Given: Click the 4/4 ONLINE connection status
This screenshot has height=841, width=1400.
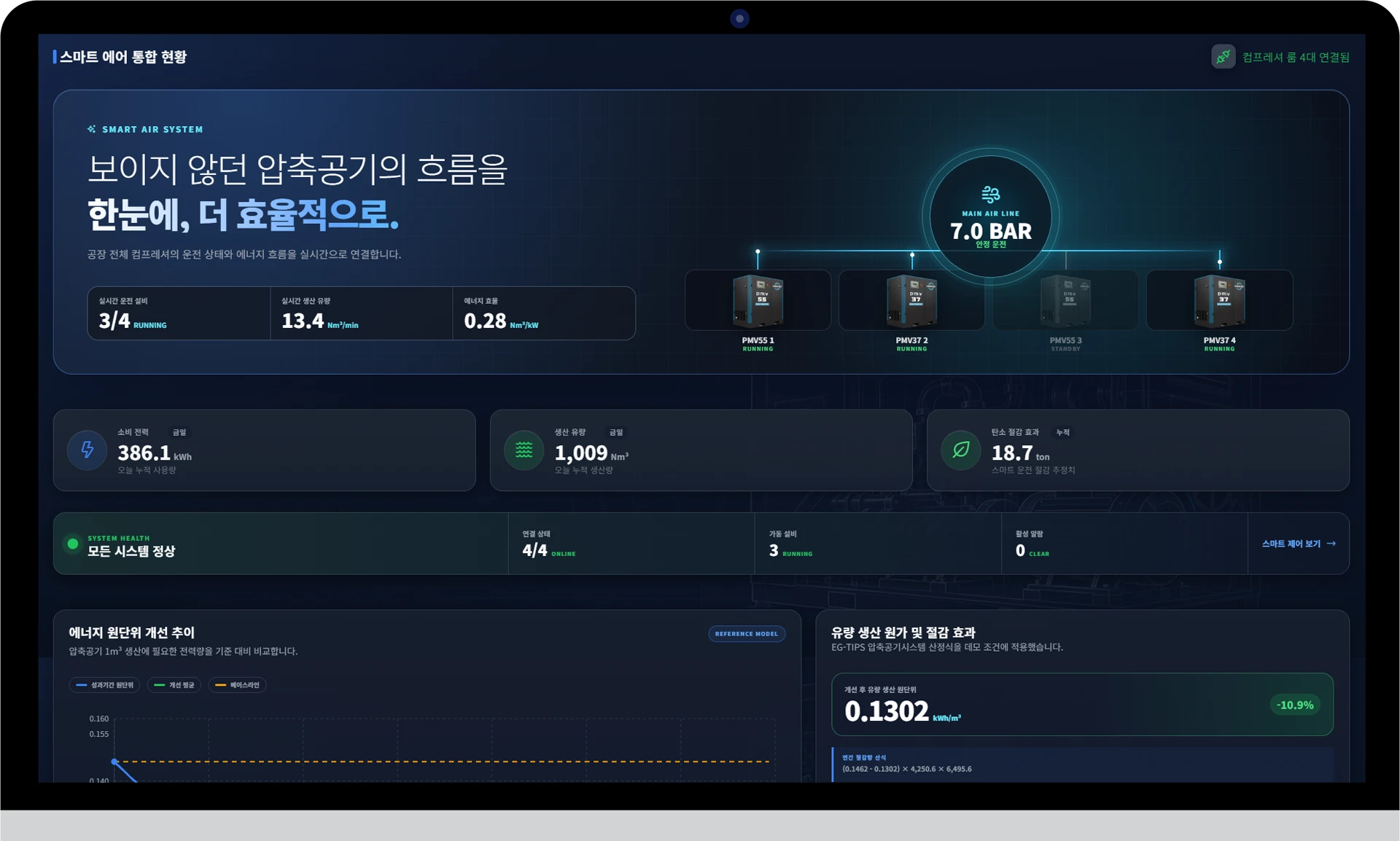Looking at the screenshot, I should click(548, 550).
